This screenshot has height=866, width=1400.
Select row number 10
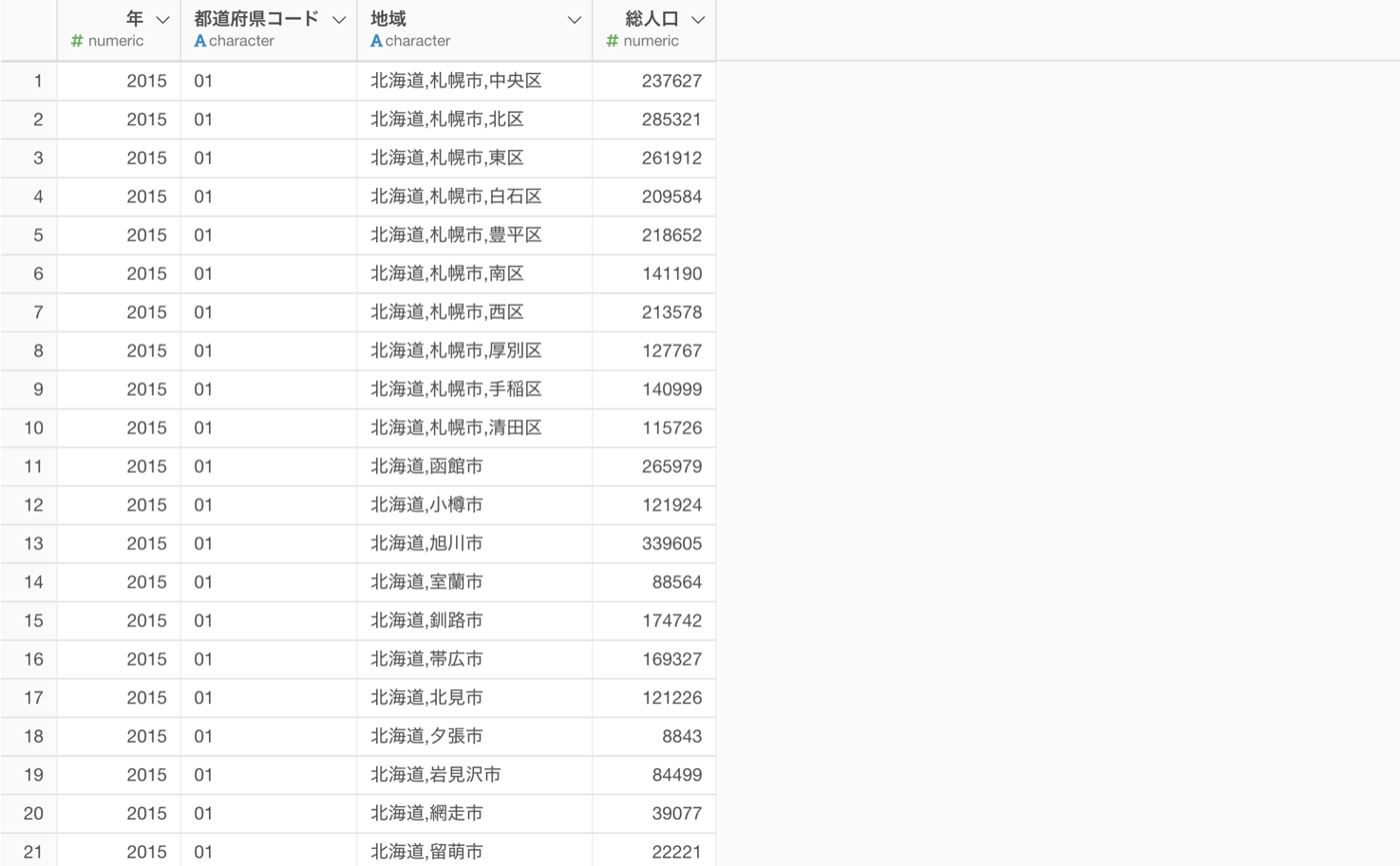pyautogui.click(x=28, y=428)
